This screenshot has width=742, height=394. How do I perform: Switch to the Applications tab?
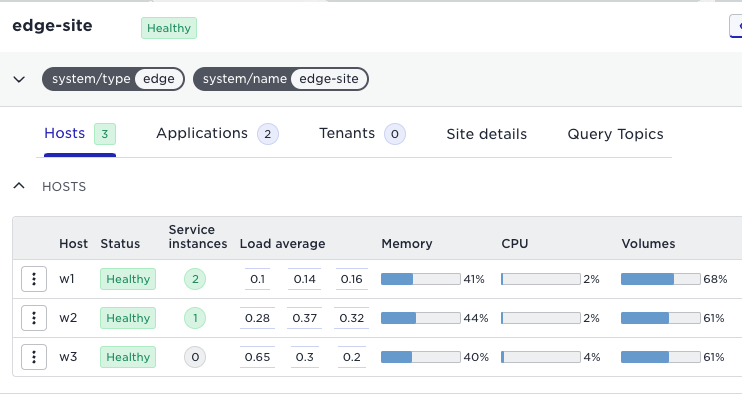click(x=217, y=134)
